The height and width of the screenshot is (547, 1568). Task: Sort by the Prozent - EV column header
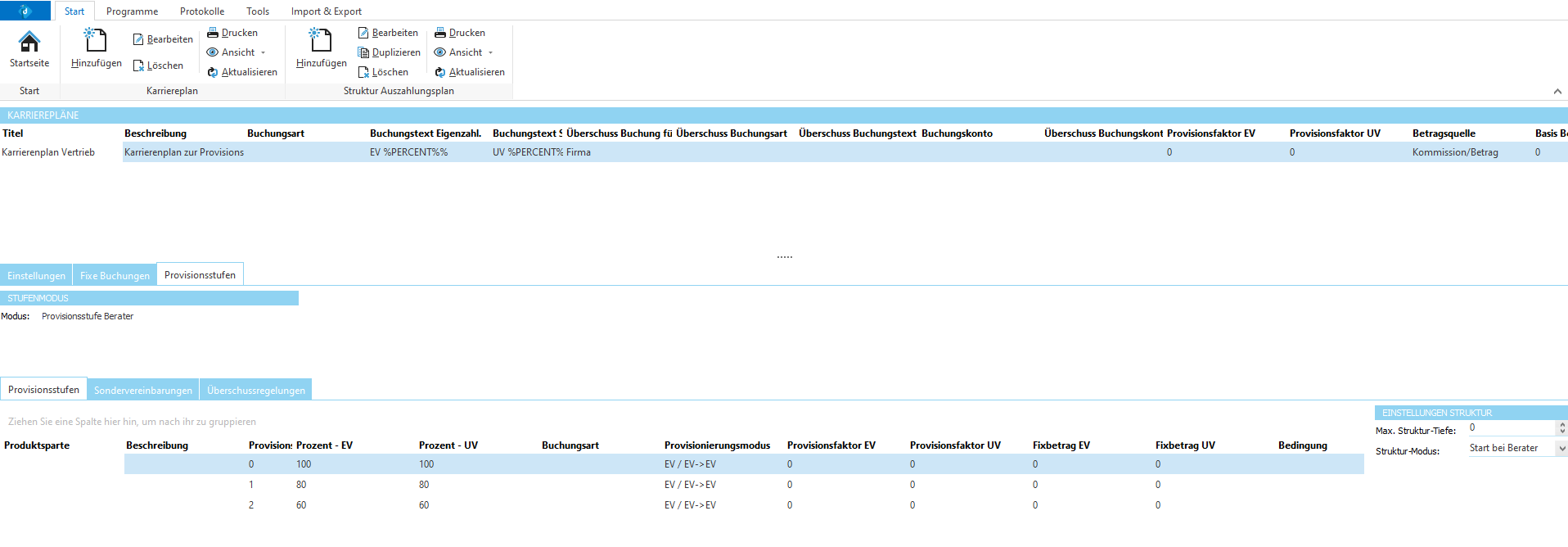click(x=324, y=445)
